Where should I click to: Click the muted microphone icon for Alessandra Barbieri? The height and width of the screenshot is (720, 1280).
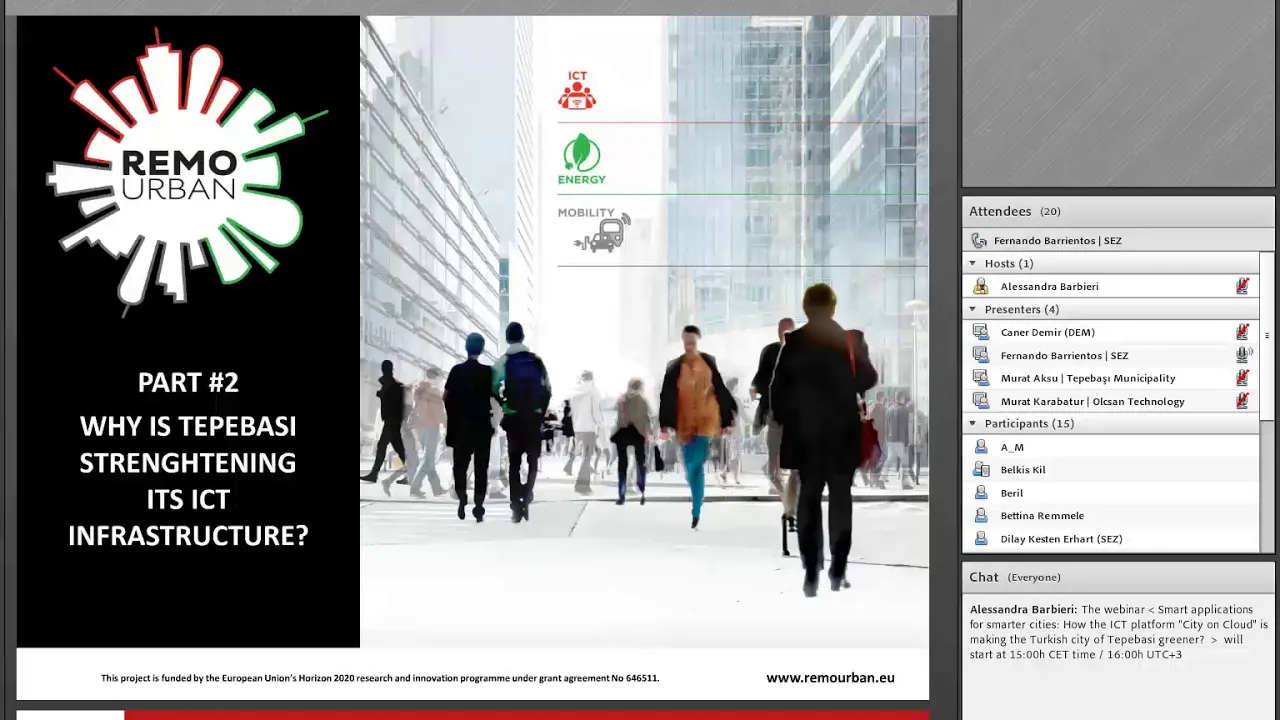[1242, 287]
